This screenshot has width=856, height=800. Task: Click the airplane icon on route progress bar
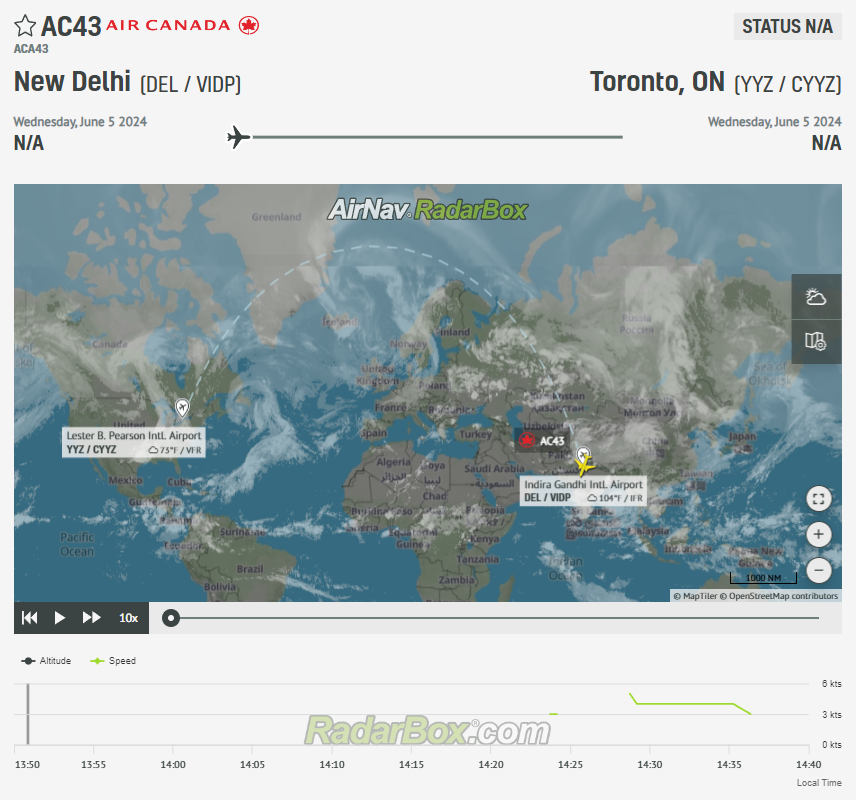click(239, 137)
